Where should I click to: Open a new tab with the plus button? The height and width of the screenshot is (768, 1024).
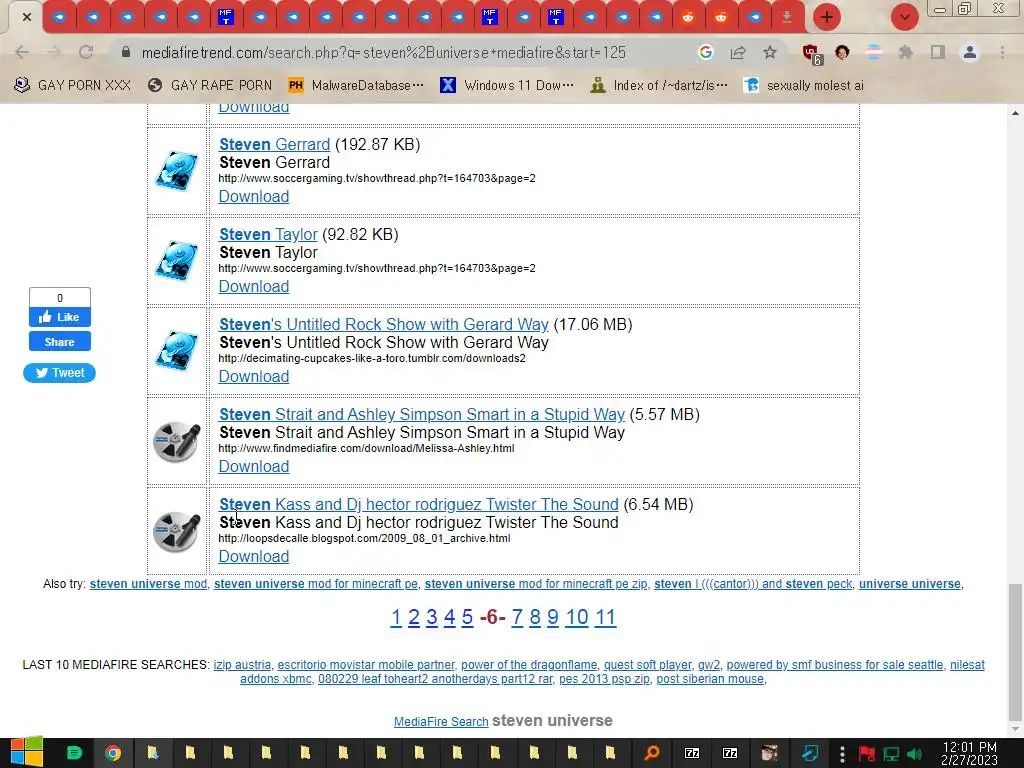coord(826,17)
